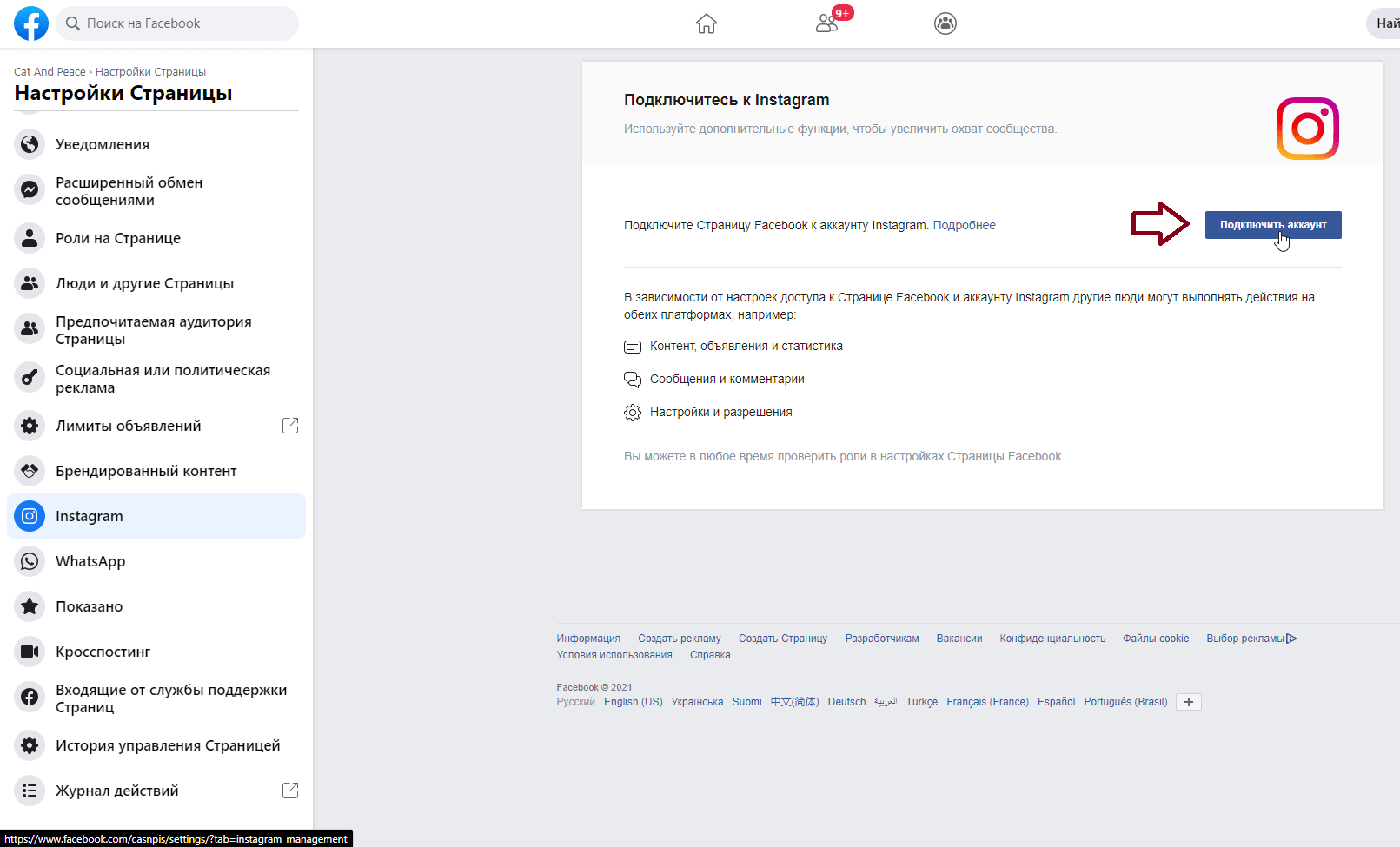1400x847 pixels.
Task: Follow the Подробнее link
Action: 964,225
